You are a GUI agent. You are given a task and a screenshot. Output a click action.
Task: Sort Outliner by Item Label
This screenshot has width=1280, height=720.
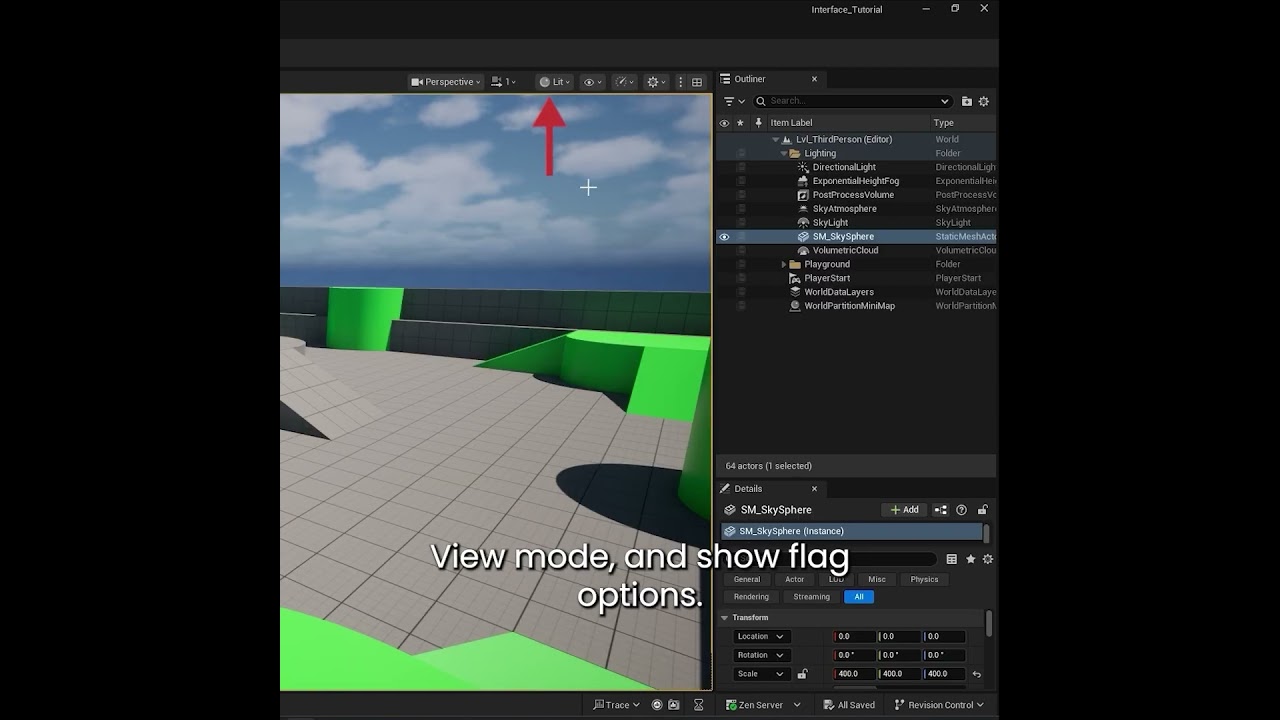click(x=791, y=123)
